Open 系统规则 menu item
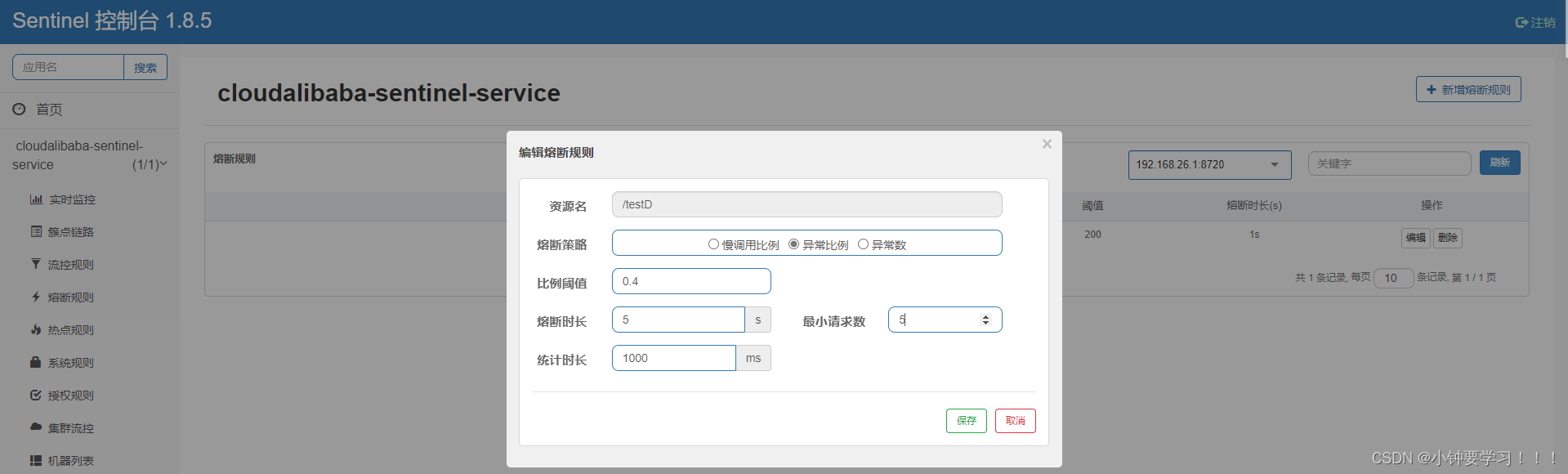The width and height of the screenshot is (1568, 474). (71, 363)
